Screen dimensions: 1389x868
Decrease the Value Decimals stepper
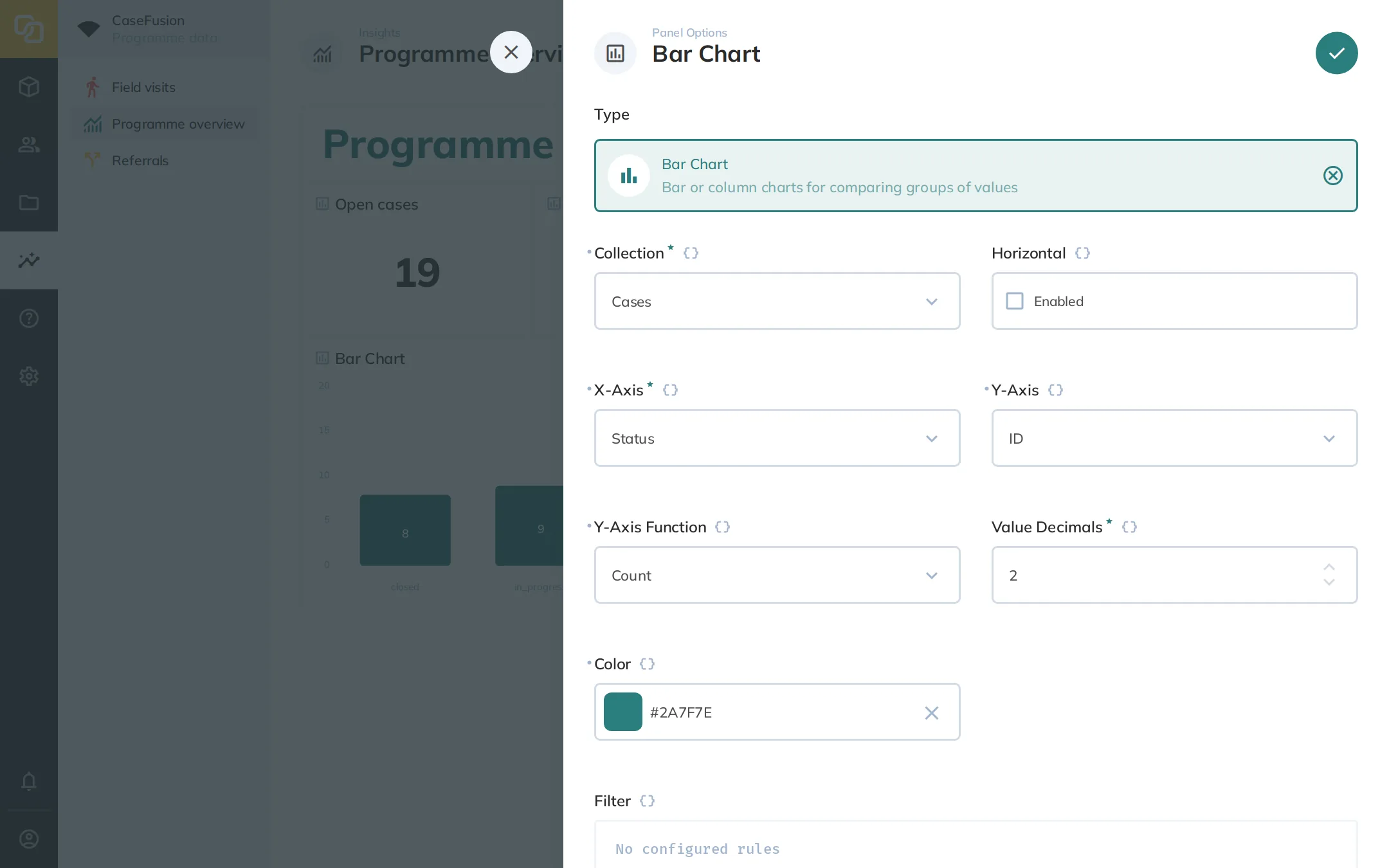pyautogui.click(x=1329, y=583)
